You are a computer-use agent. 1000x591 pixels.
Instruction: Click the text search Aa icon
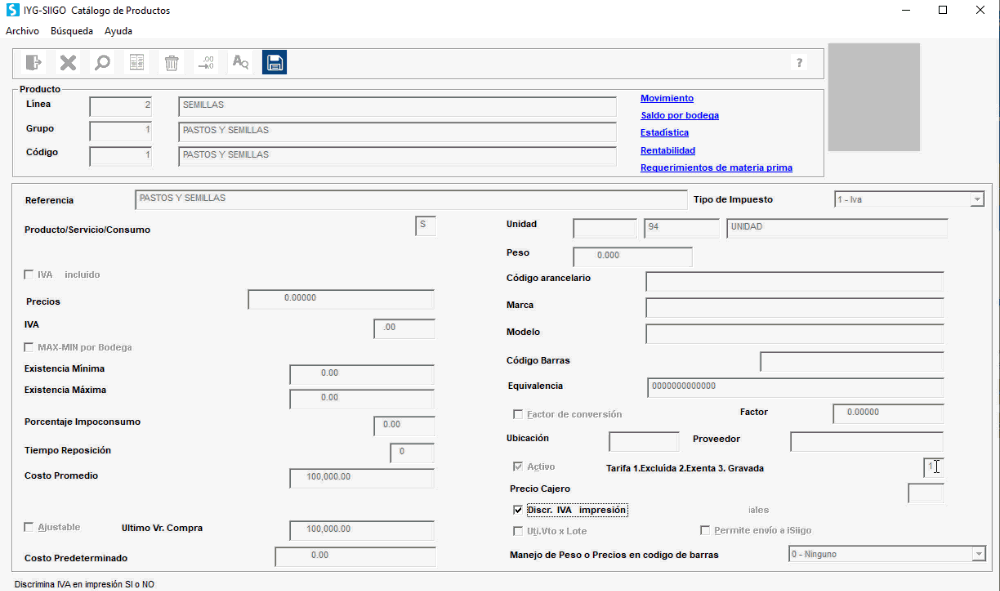[x=240, y=62]
